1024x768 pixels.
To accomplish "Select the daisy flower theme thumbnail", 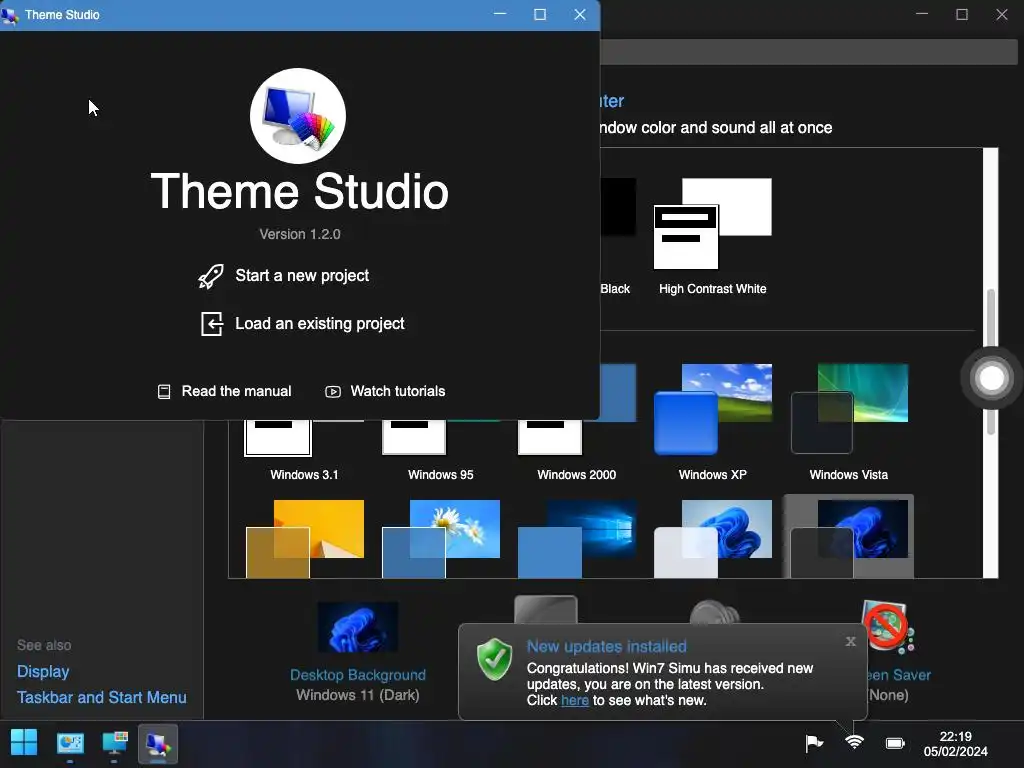I will point(441,539).
